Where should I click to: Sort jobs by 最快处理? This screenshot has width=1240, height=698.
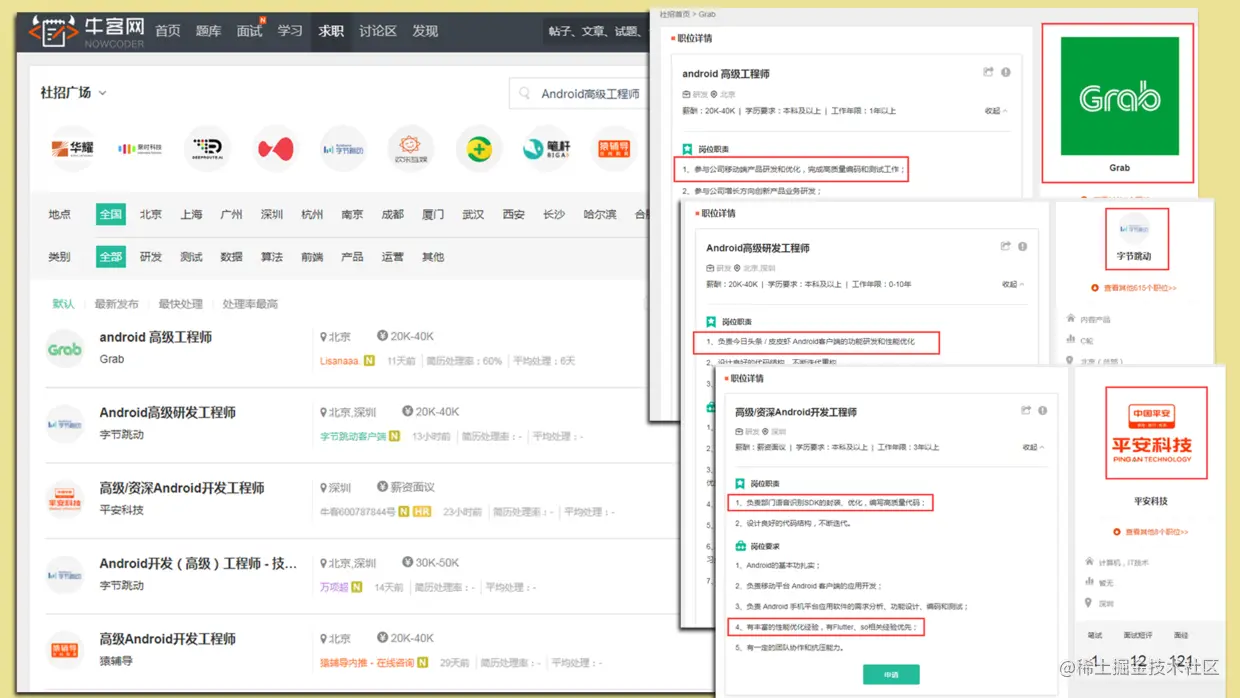point(181,304)
